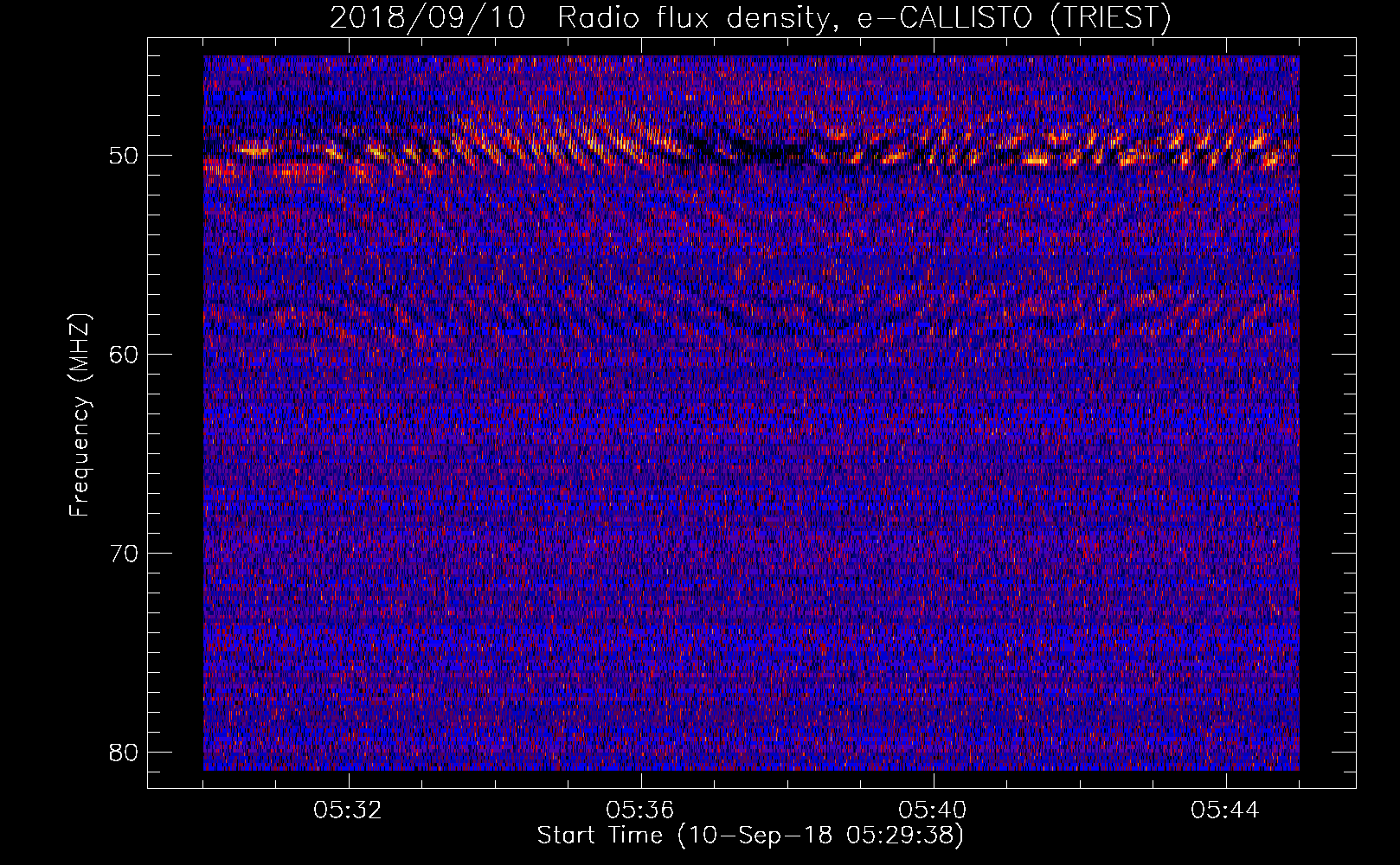Click the 70 frequency tick label
The width and height of the screenshot is (1400, 865).
click(124, 554)
